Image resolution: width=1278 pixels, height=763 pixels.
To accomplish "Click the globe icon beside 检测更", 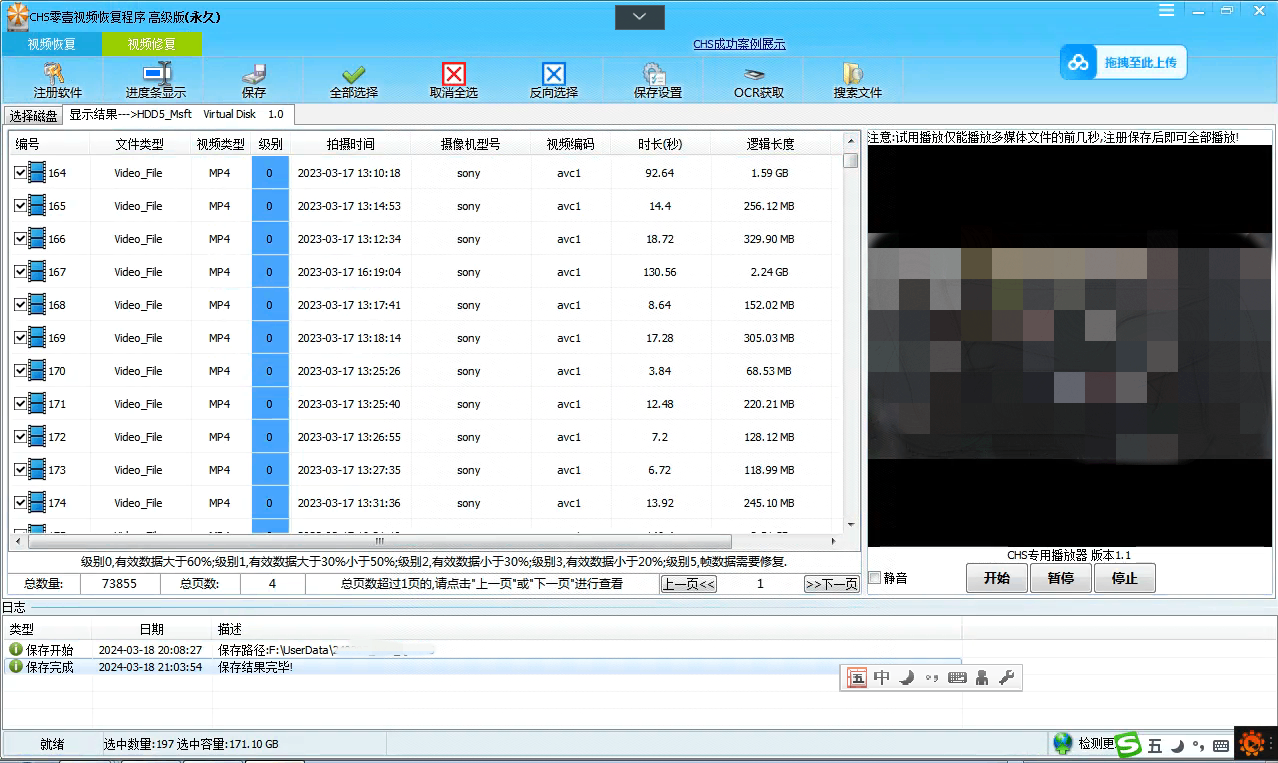I will tap(1062, 743).
